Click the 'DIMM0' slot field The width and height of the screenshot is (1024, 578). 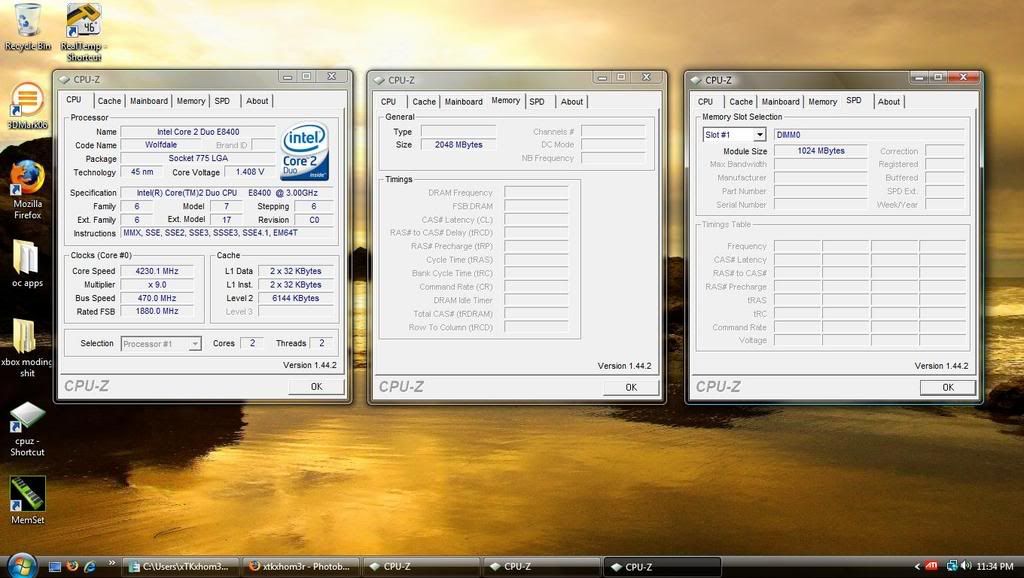(869, 135)
